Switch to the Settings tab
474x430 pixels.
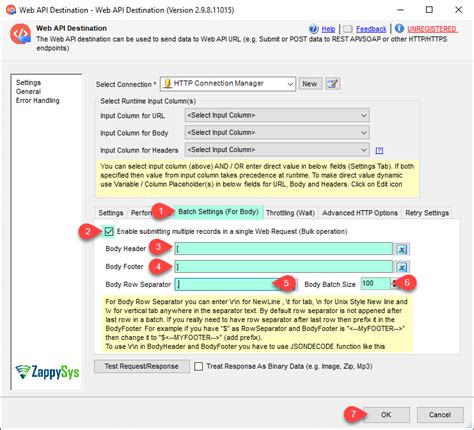pyautogui.click(x=111, y=213)
